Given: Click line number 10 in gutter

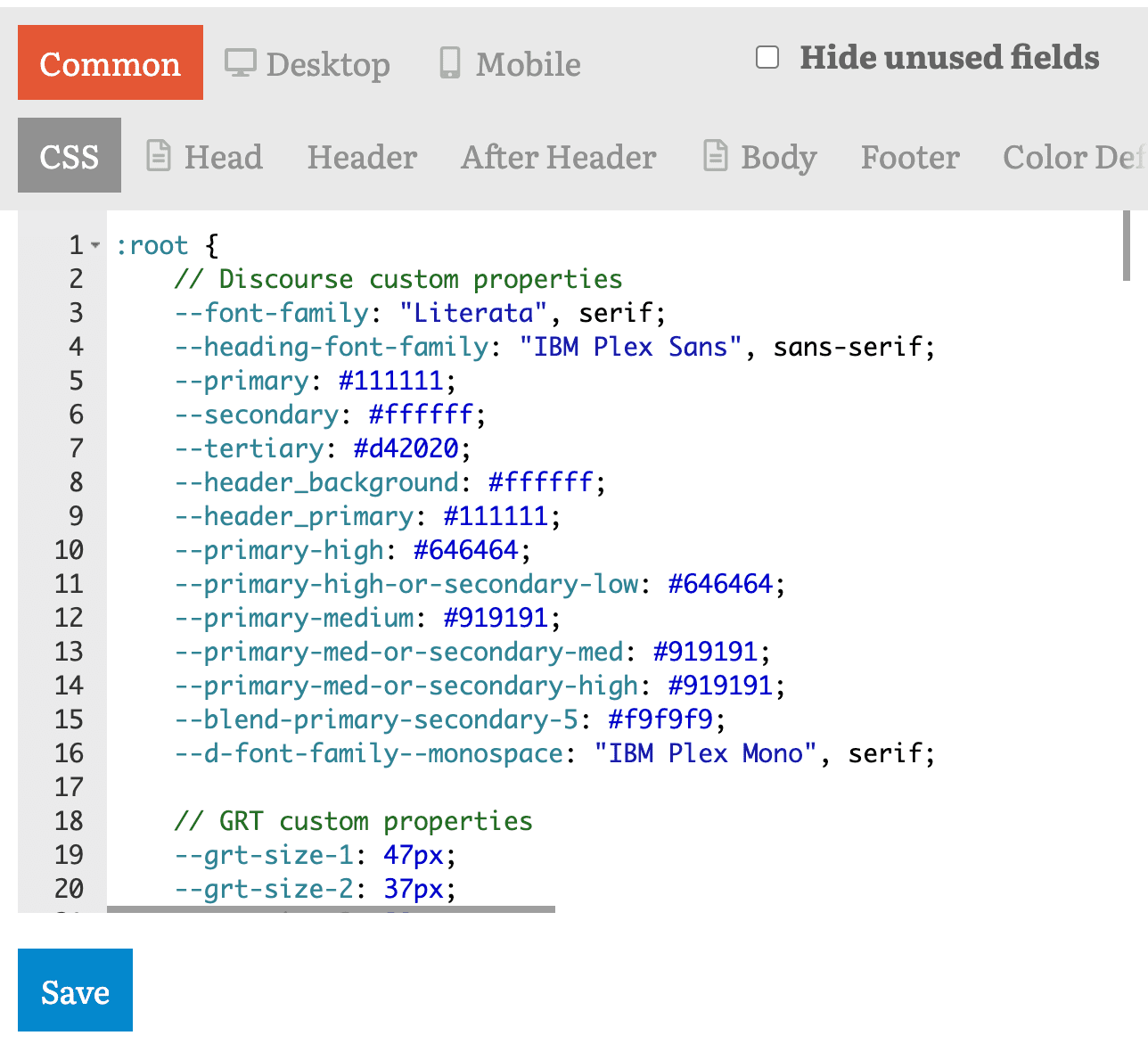Looking at the screenshot, I should point(70,550).
